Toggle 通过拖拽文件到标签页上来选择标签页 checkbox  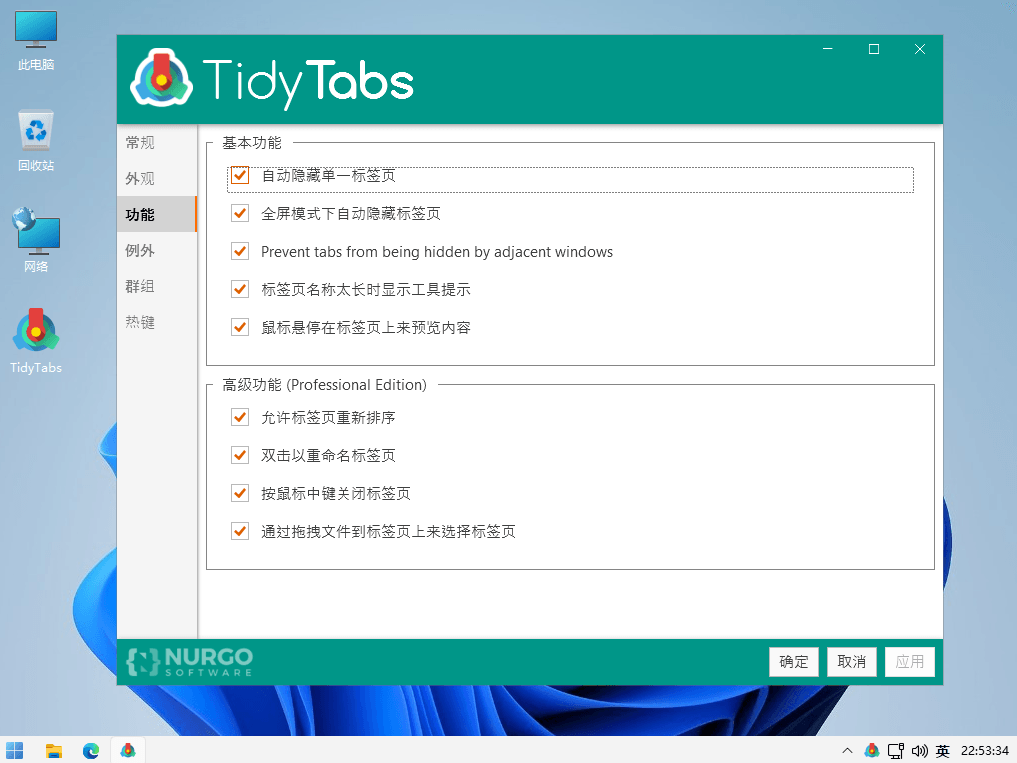(240, 531)
